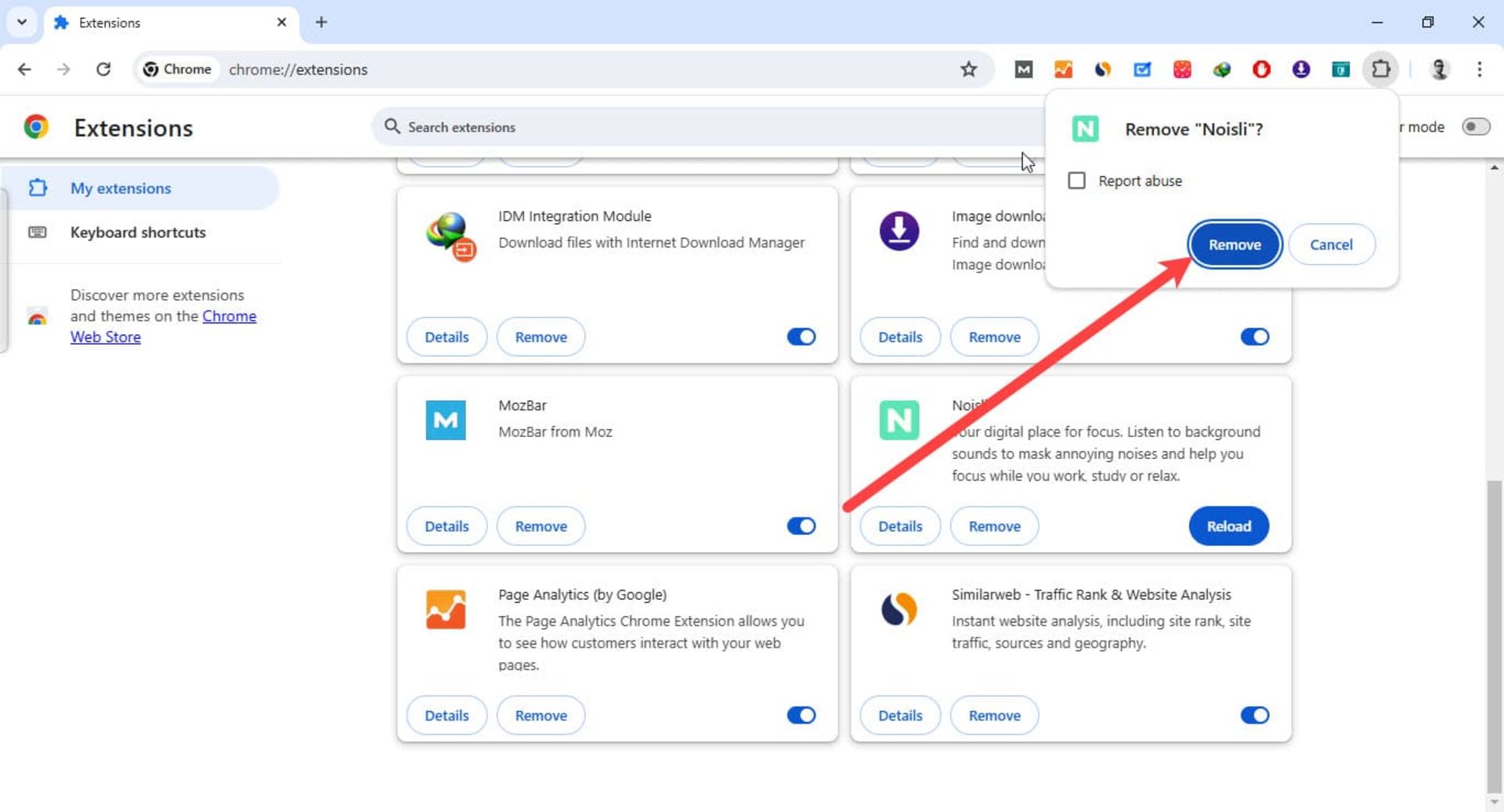
Task: Remove the Similarweb extension
Action: coord(994,715)
